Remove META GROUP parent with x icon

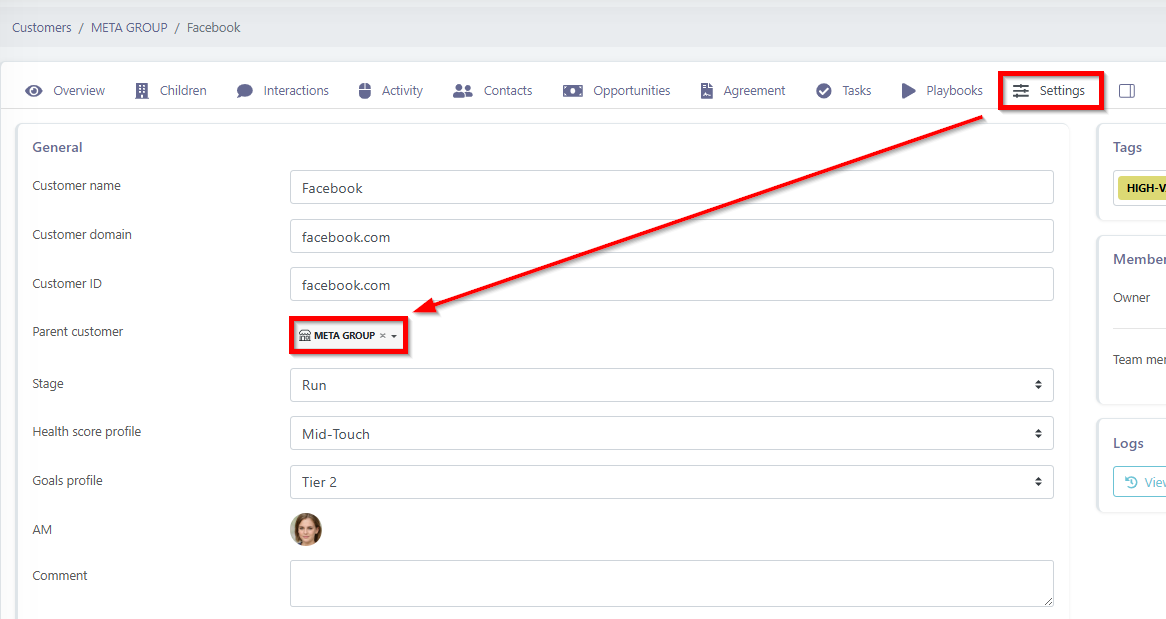point(382,336)
